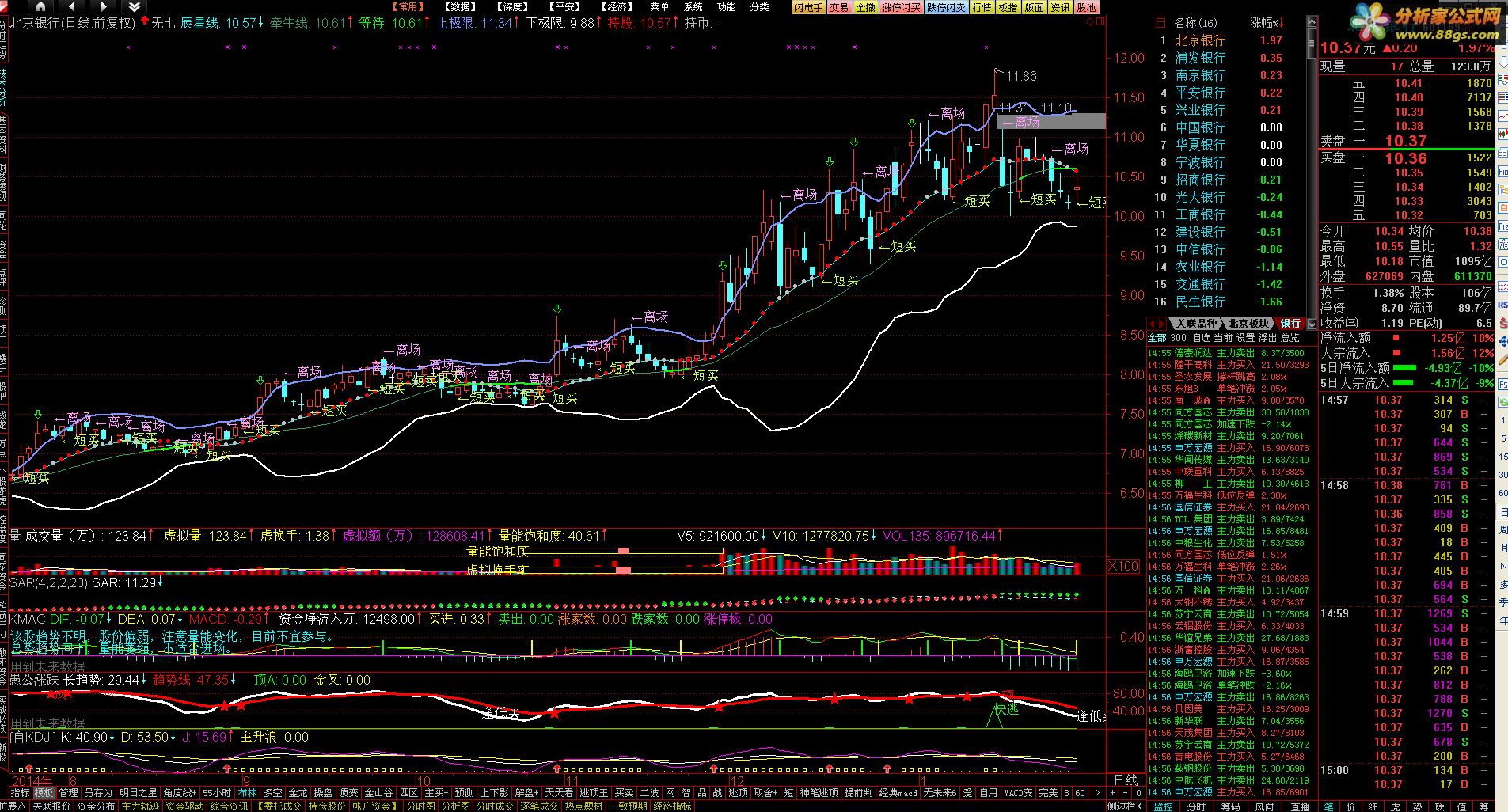This screenshot has width=1508, height=812.
Task: Select 当前 filter in news feed
Action: coord(1223,338)
